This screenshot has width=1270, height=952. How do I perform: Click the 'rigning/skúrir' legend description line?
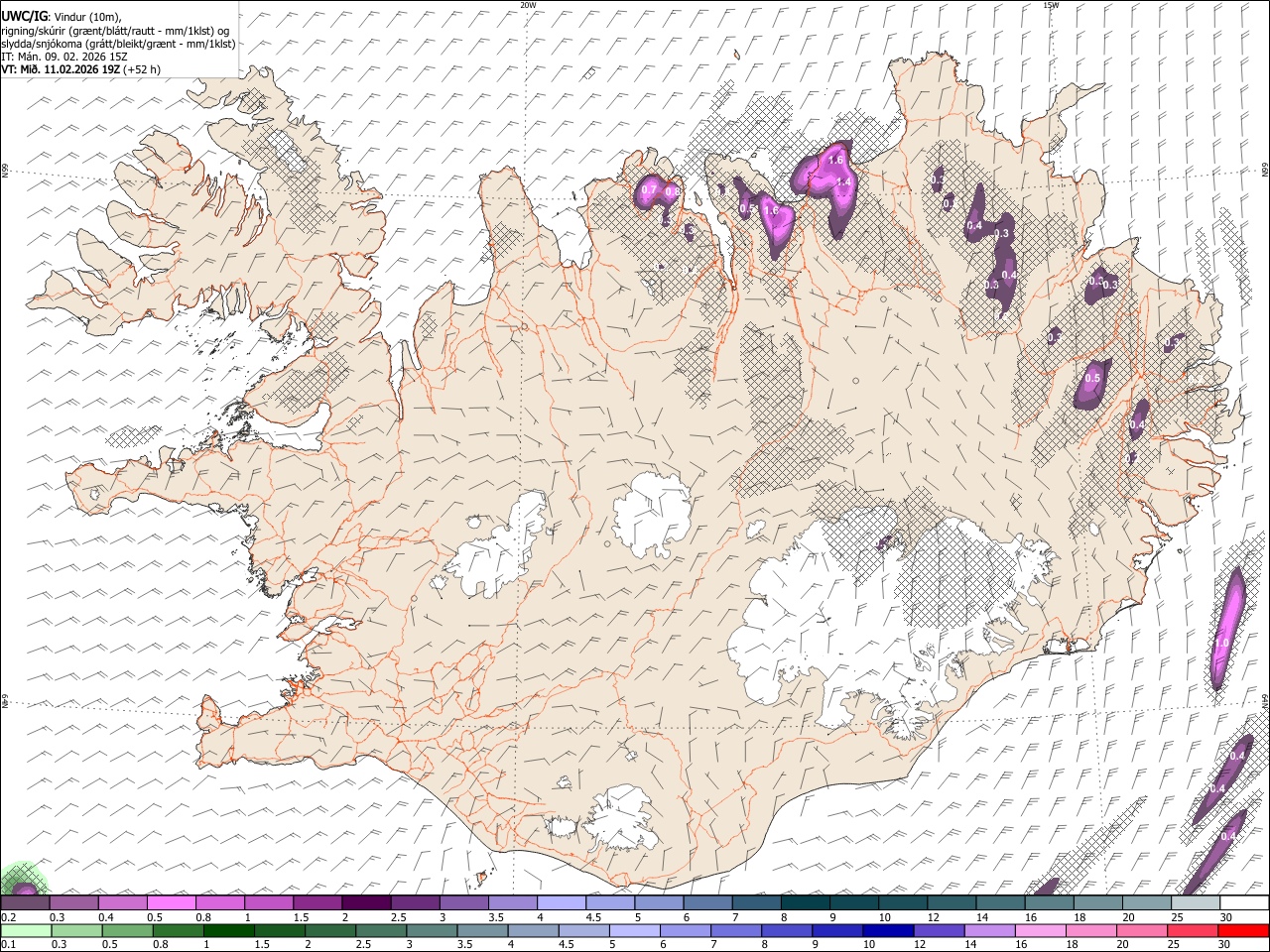[x=117, y=30]
